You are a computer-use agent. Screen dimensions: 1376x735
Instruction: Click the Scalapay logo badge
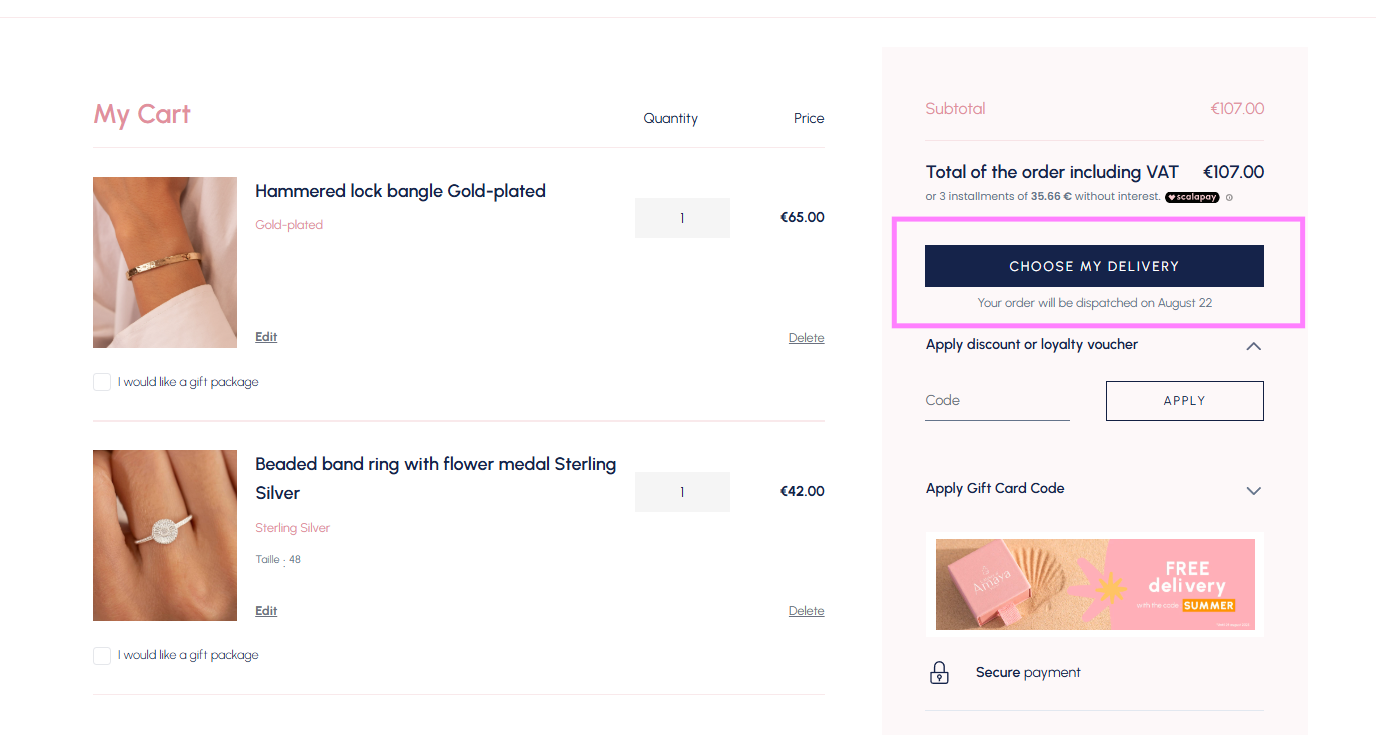[1192, 197]
